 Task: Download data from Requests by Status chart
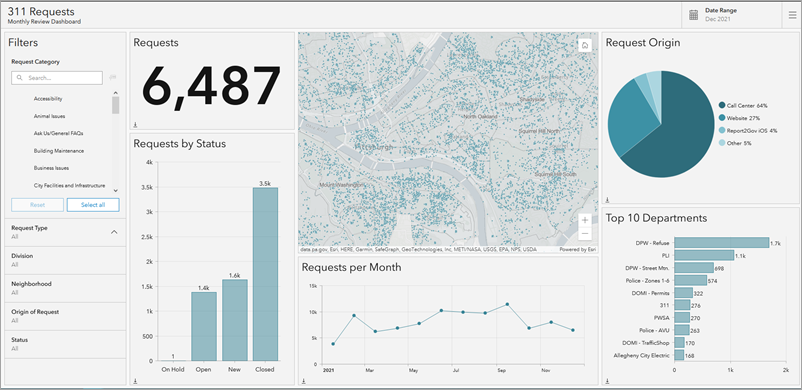pos(136,381)
